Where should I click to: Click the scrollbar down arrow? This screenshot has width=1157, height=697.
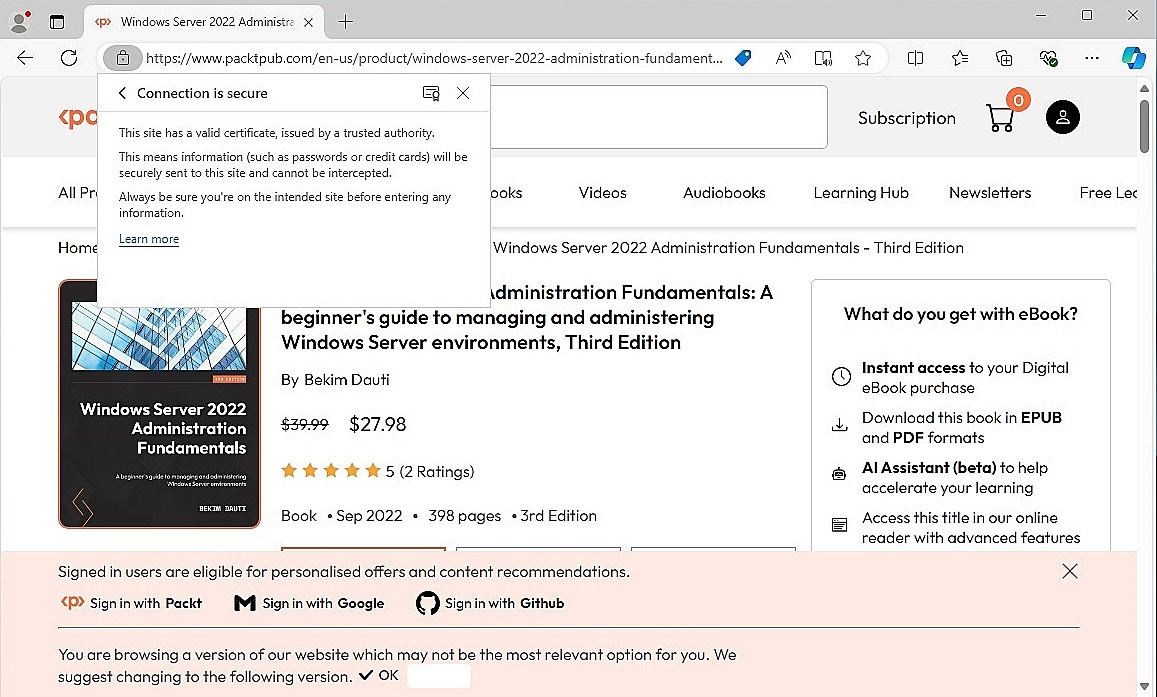[1144, 687]
